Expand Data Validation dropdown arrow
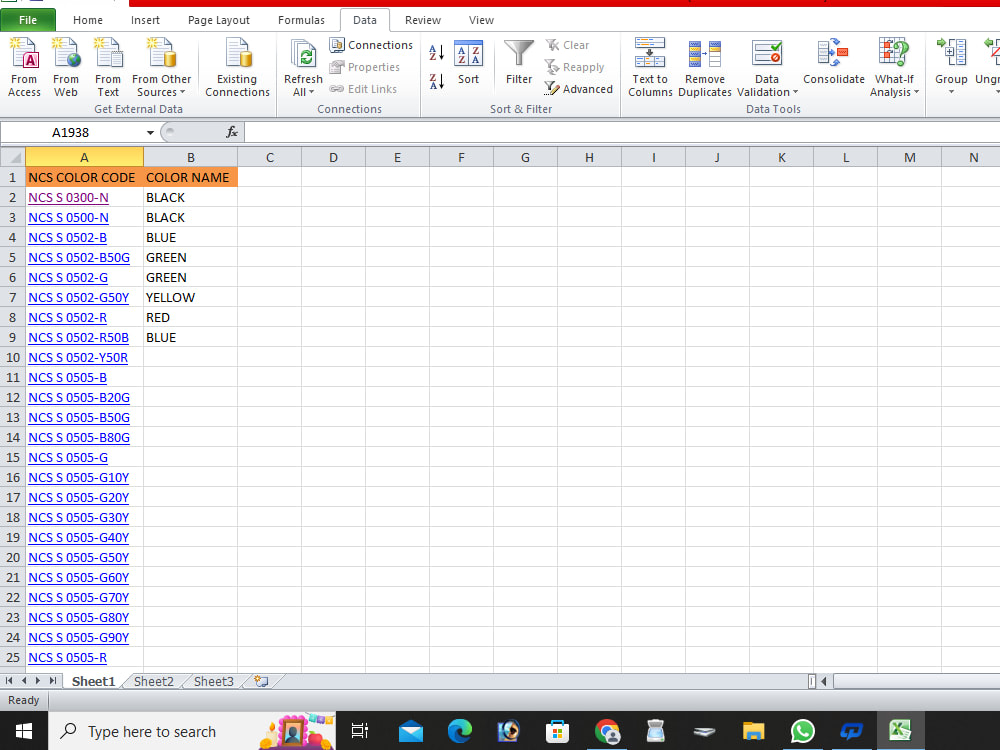1000x750 pixels. coord(795,92)
